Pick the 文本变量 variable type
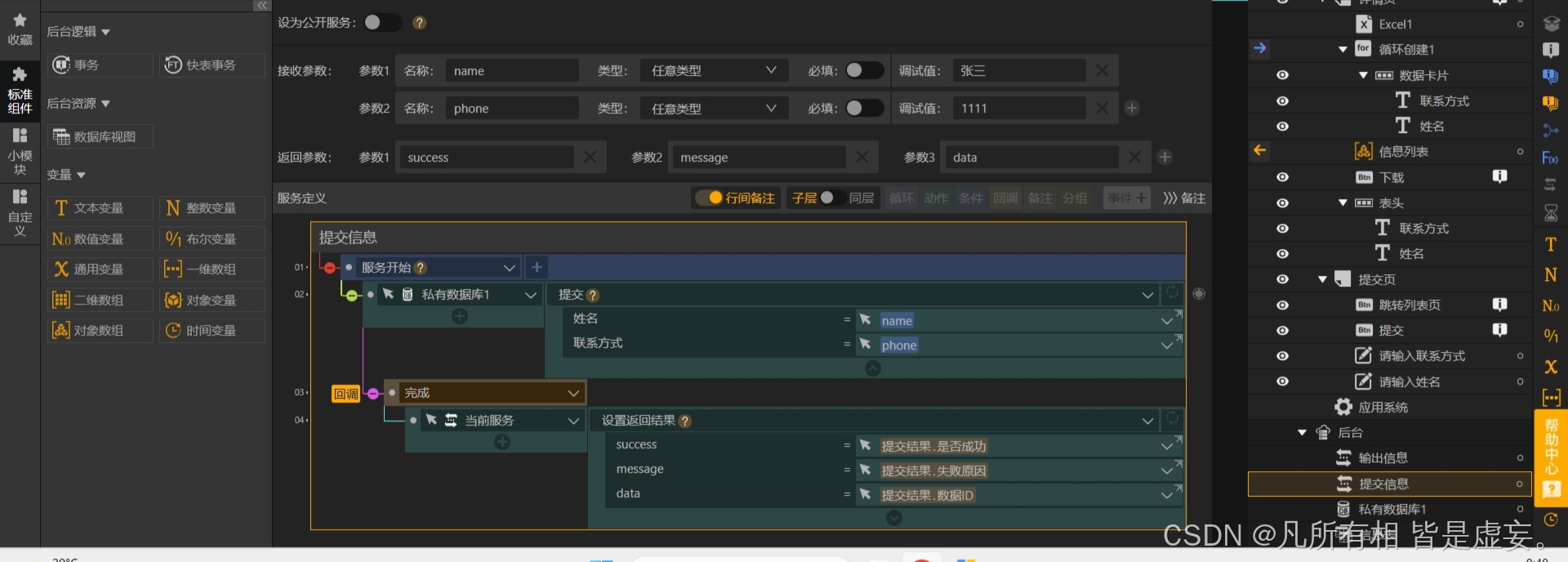Viewport: 1568px width, 562px height. coord(100,208)
